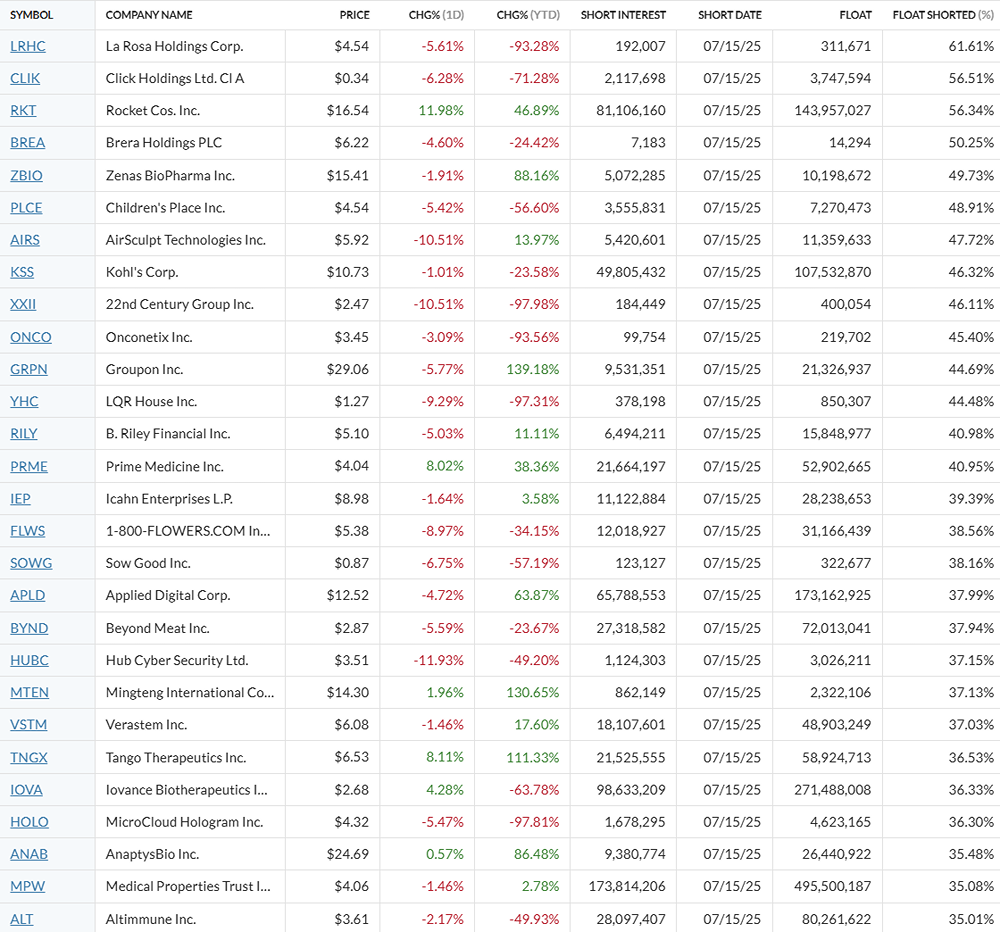The width and height of the screenshot is (1000, 932).
Task: Select Kohl's Corp. company name
Action: click(x=142, y=272)
